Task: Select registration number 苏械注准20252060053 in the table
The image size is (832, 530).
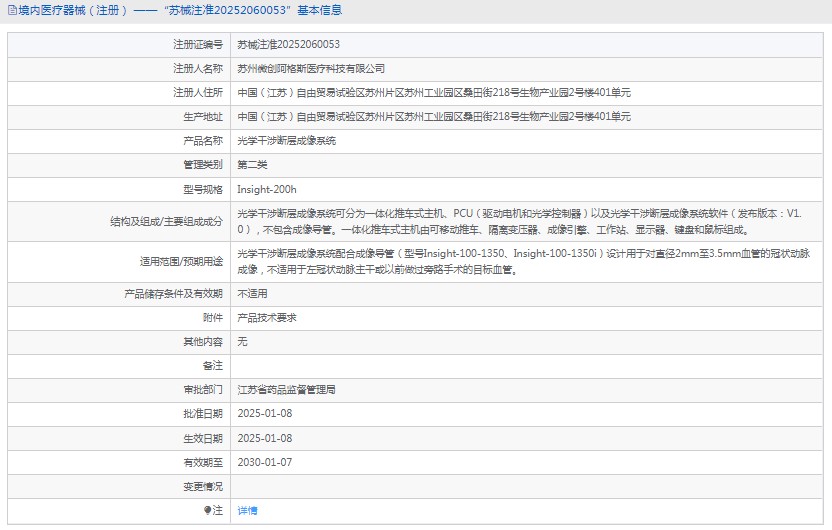Action: coord(288,45)
